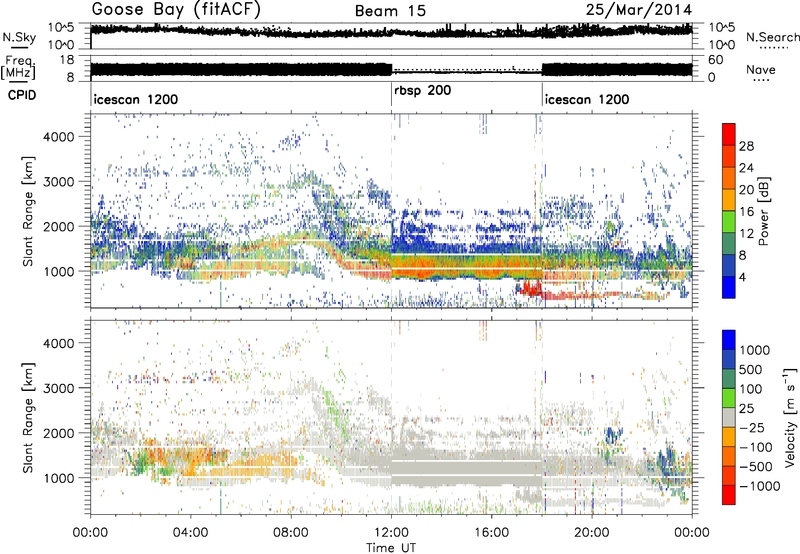Click the -500 label on Velocity colorbar

click(x=758, y=467)
